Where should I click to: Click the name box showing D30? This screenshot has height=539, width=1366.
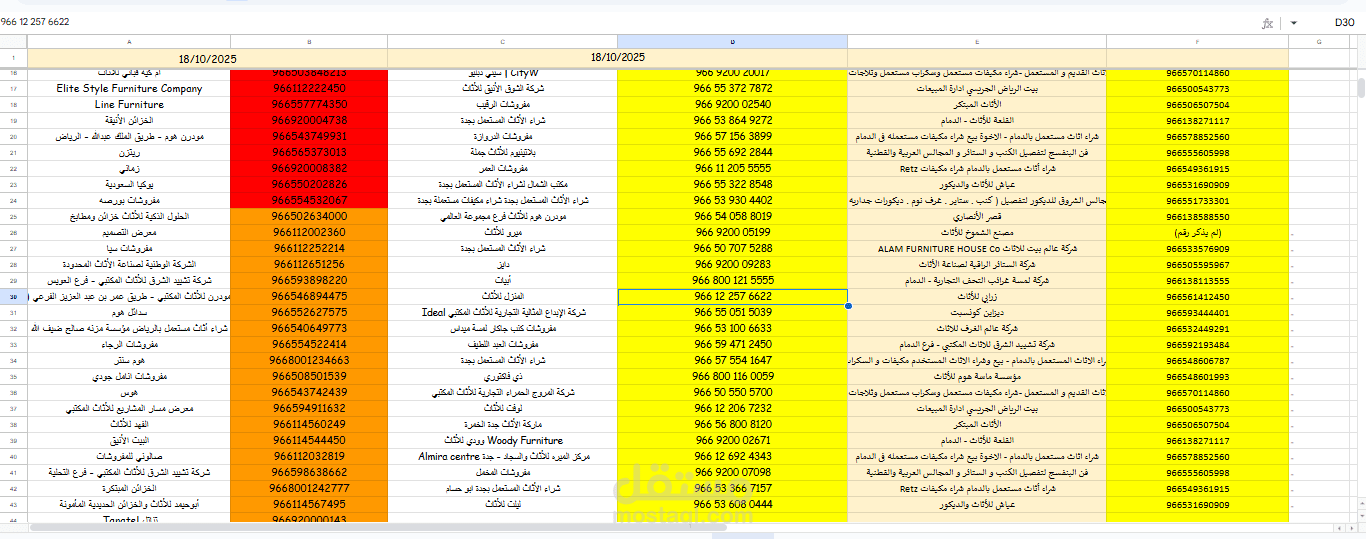click(1344, 22)
